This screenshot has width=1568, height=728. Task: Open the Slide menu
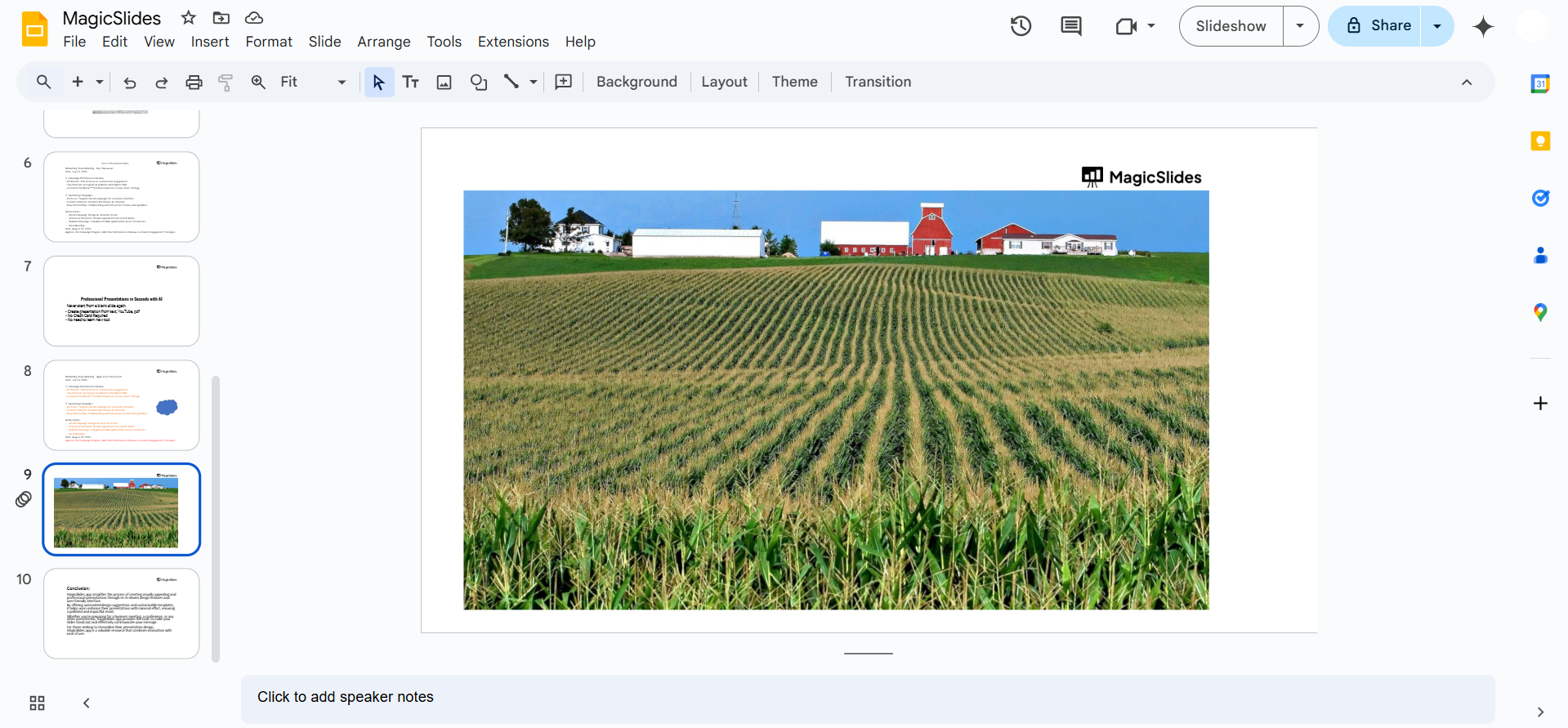324,42
